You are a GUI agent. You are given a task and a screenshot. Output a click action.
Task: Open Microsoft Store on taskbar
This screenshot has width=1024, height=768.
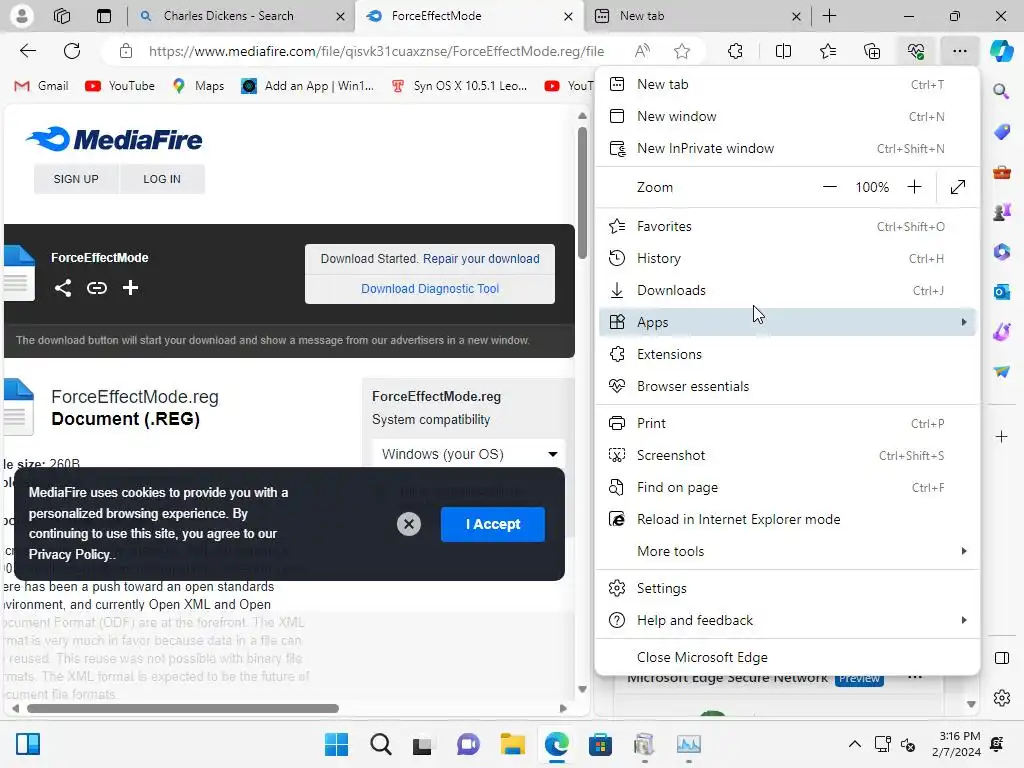click(600, 744)
